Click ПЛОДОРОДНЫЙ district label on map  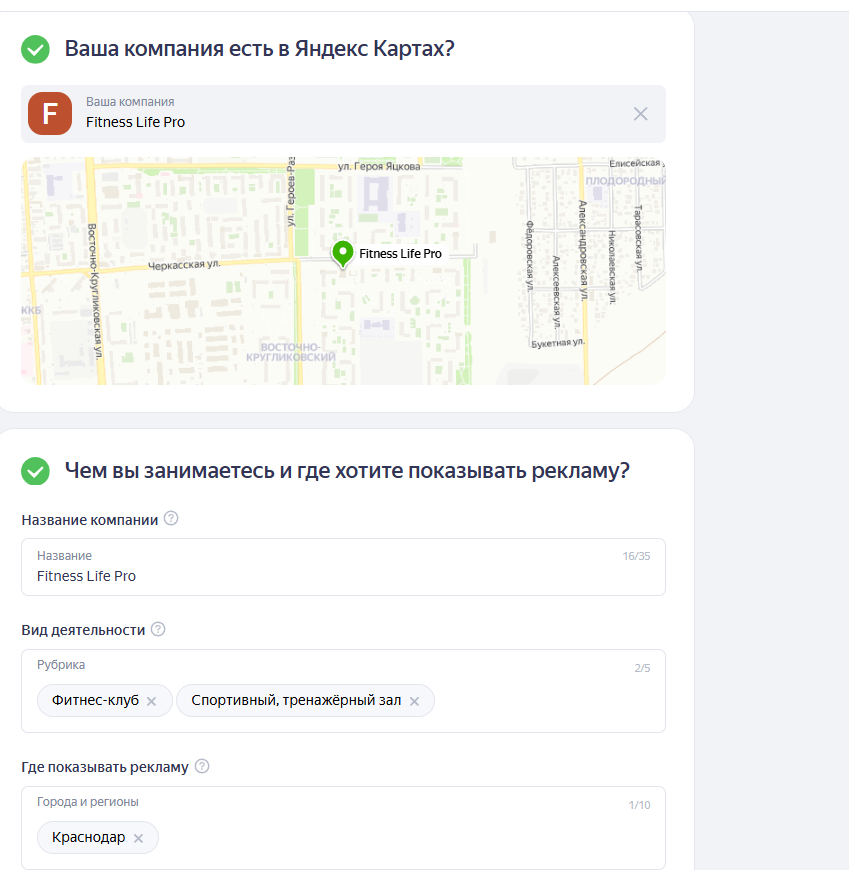625,181
